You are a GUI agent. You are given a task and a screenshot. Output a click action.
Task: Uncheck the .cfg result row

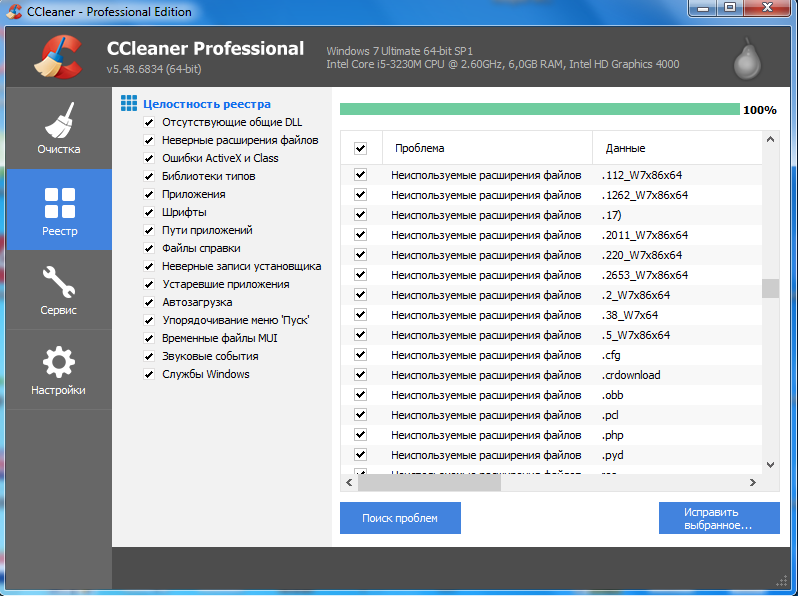coord(360,354)
